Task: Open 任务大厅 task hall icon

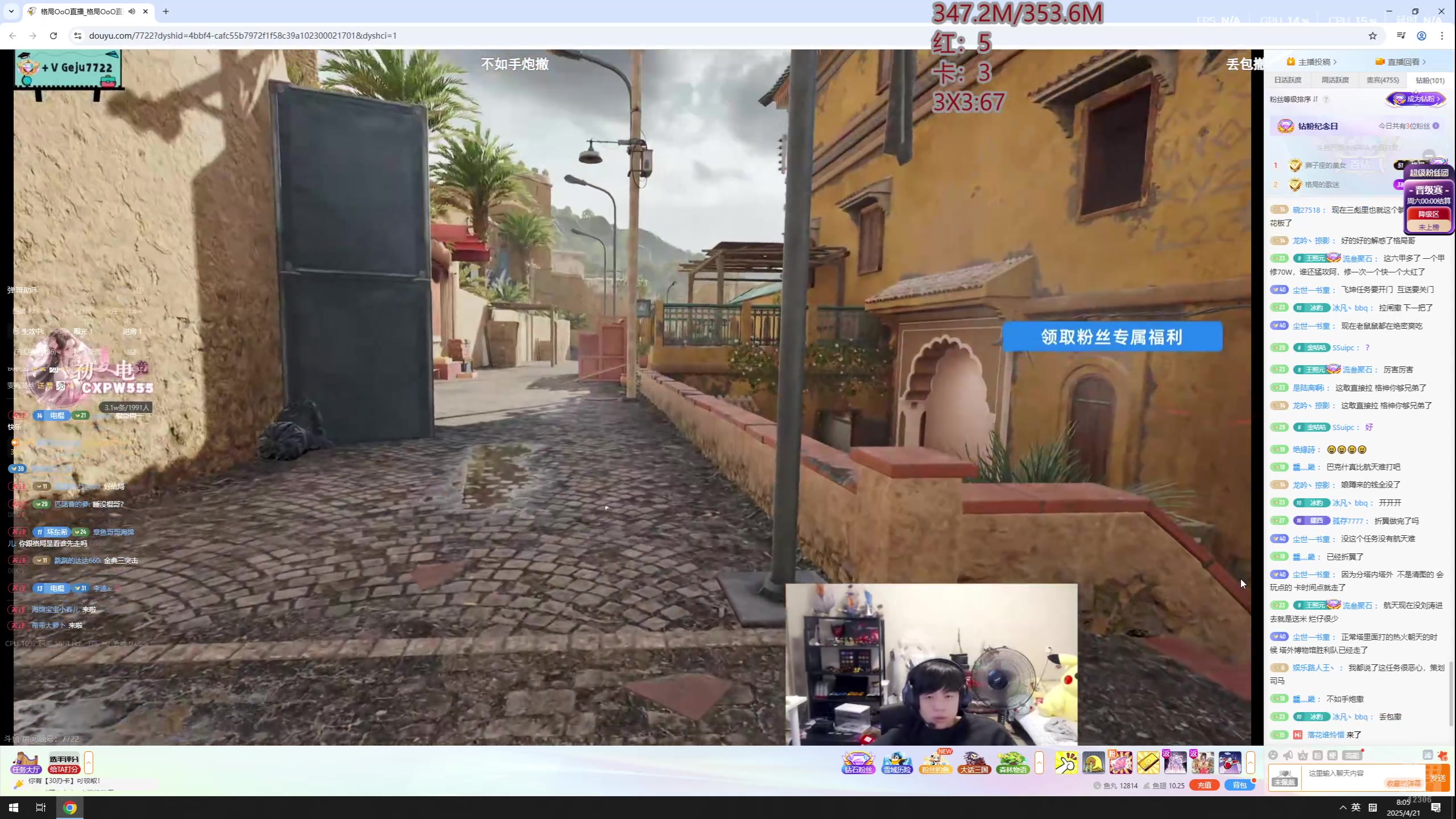Action: pyautogui.click(x=26, y=762)
